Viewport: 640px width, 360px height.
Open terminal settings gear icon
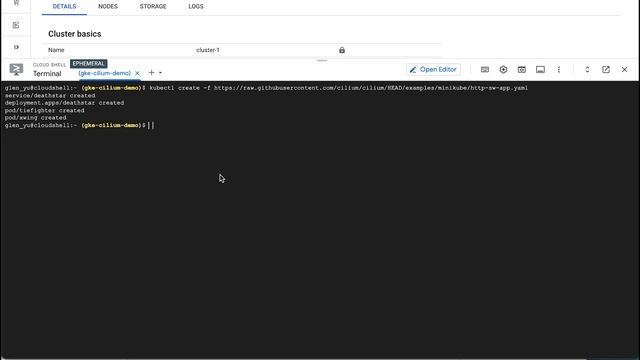click(503, 70)
